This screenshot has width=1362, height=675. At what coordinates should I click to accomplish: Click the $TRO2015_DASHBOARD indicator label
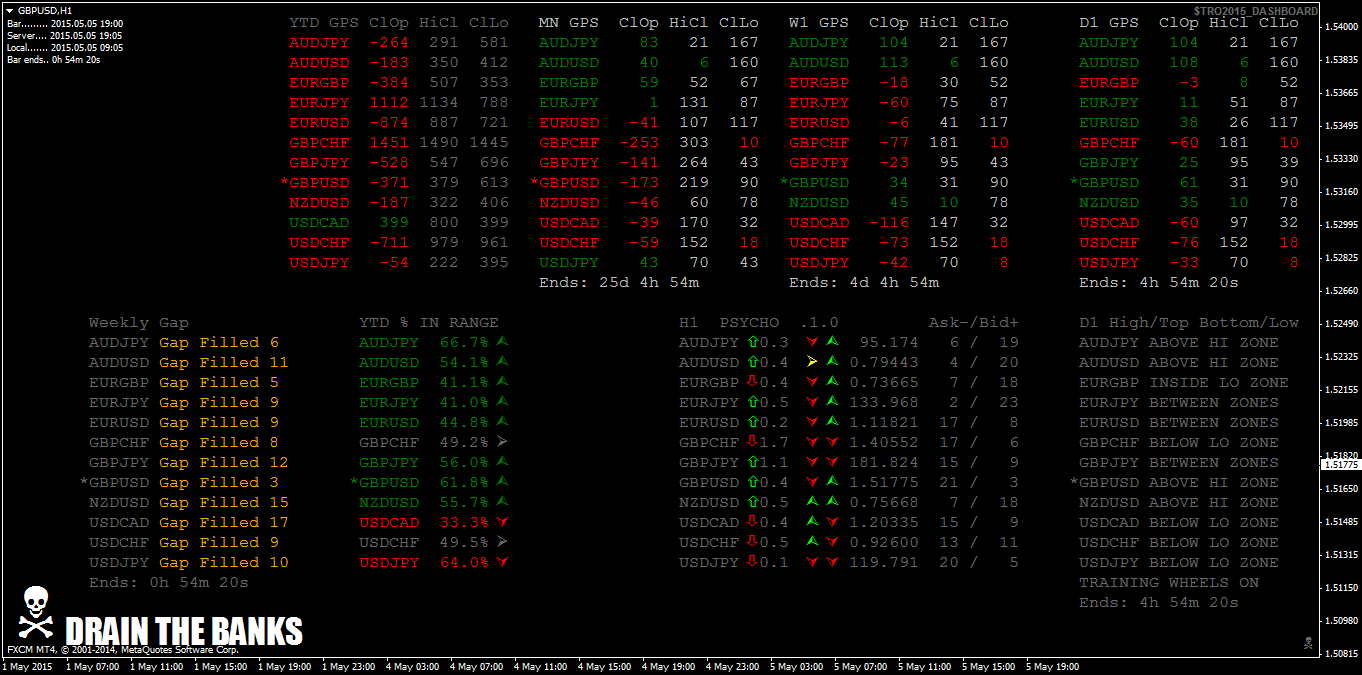click(x=1255, y=12)
